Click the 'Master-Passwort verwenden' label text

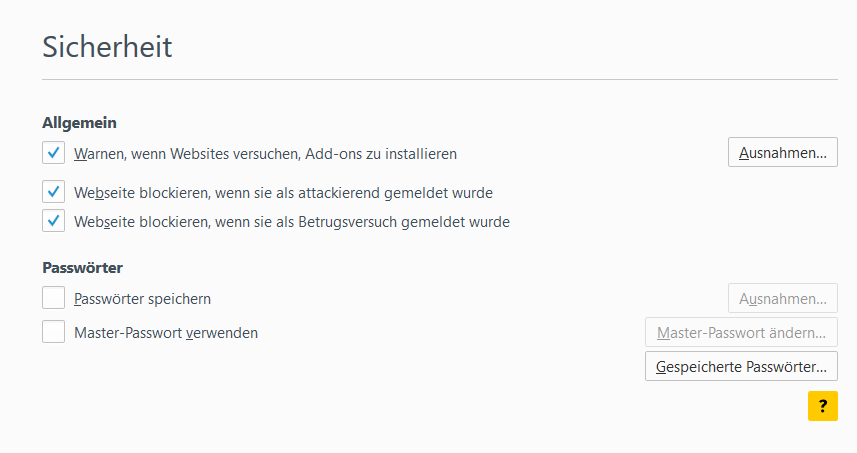tap(166, 333)
